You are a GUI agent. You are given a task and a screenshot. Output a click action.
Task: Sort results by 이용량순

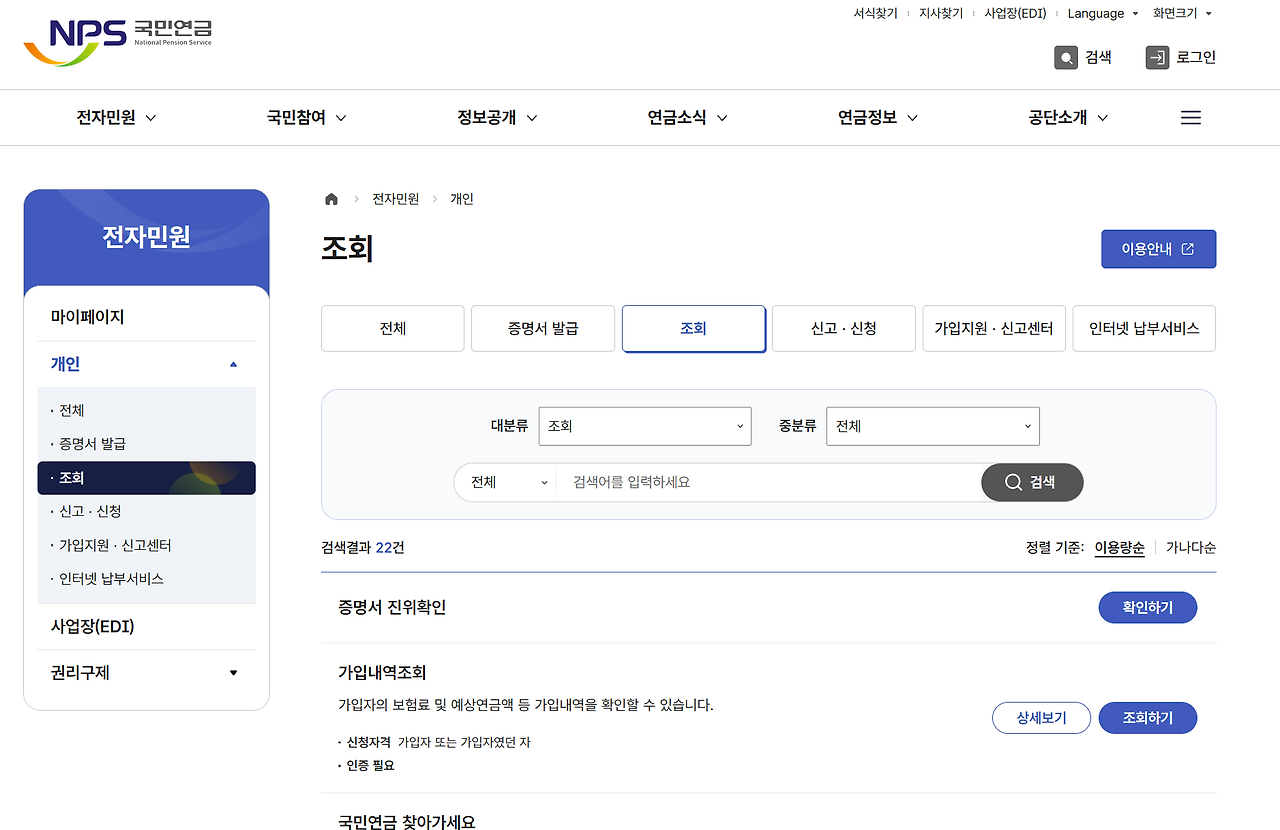tap(1120, 548)
